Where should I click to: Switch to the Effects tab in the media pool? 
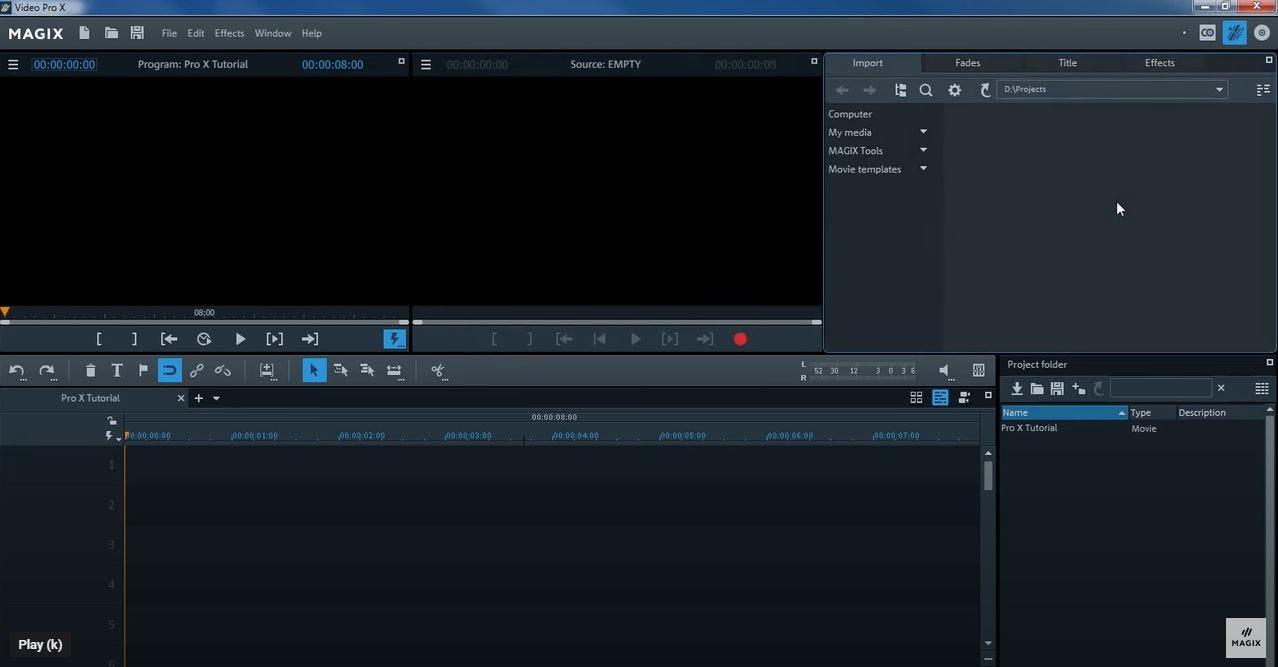pyautogui.click(x=1159, y=63)
